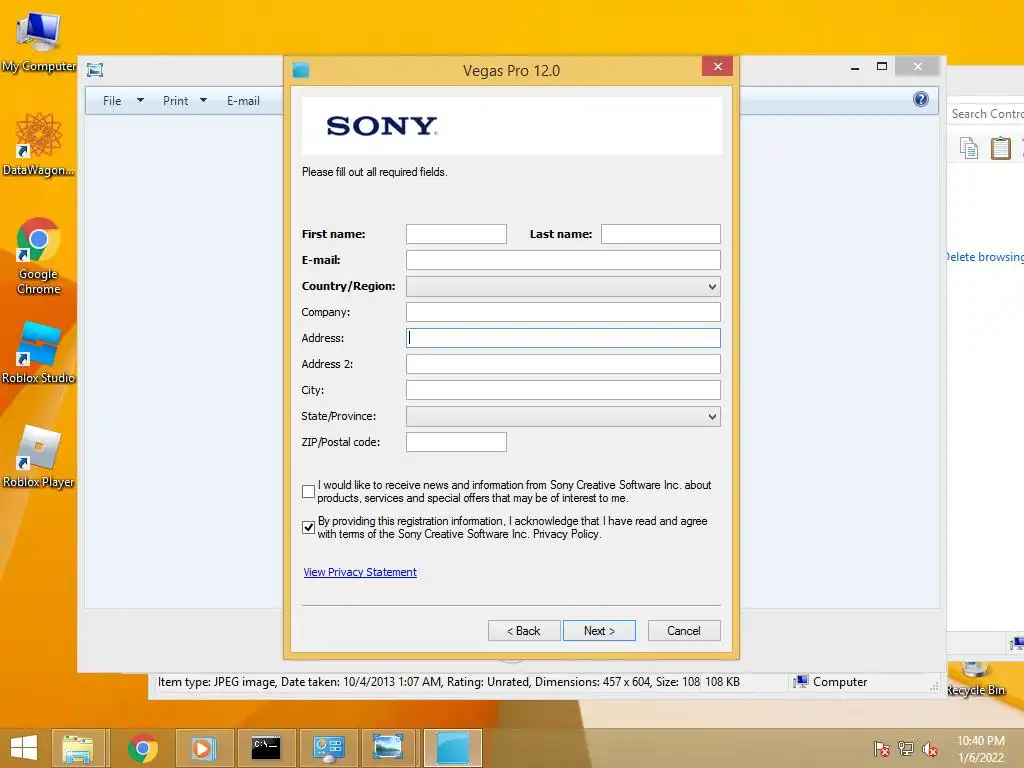Expand the Print menu arrow in photo viewer
This screenshot has height=768, width=1024.
tap(203, 101)
